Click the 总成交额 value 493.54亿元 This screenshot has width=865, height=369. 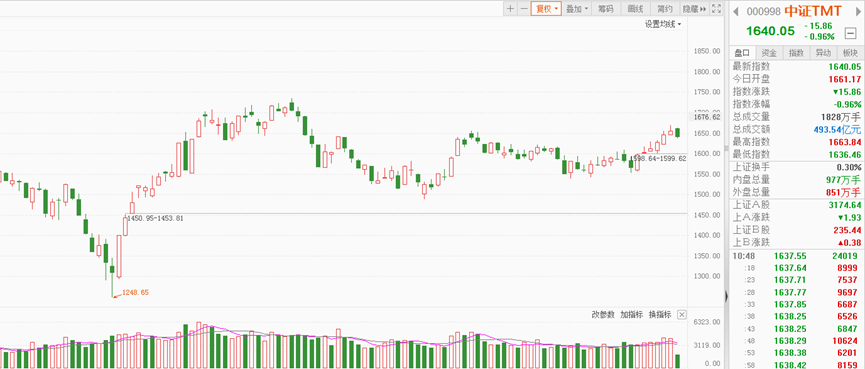click(837, 130)
